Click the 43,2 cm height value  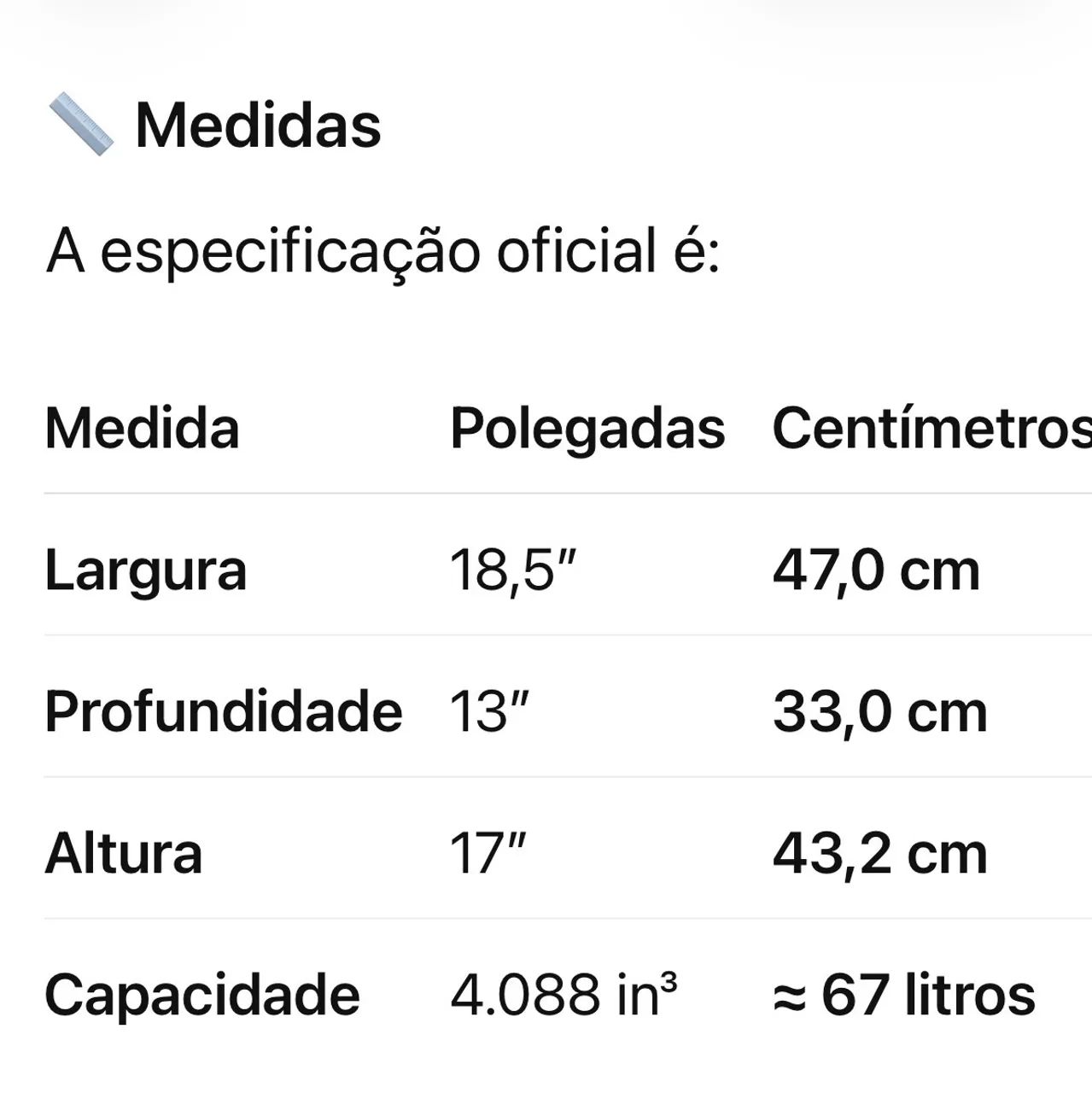coord(880,853)
